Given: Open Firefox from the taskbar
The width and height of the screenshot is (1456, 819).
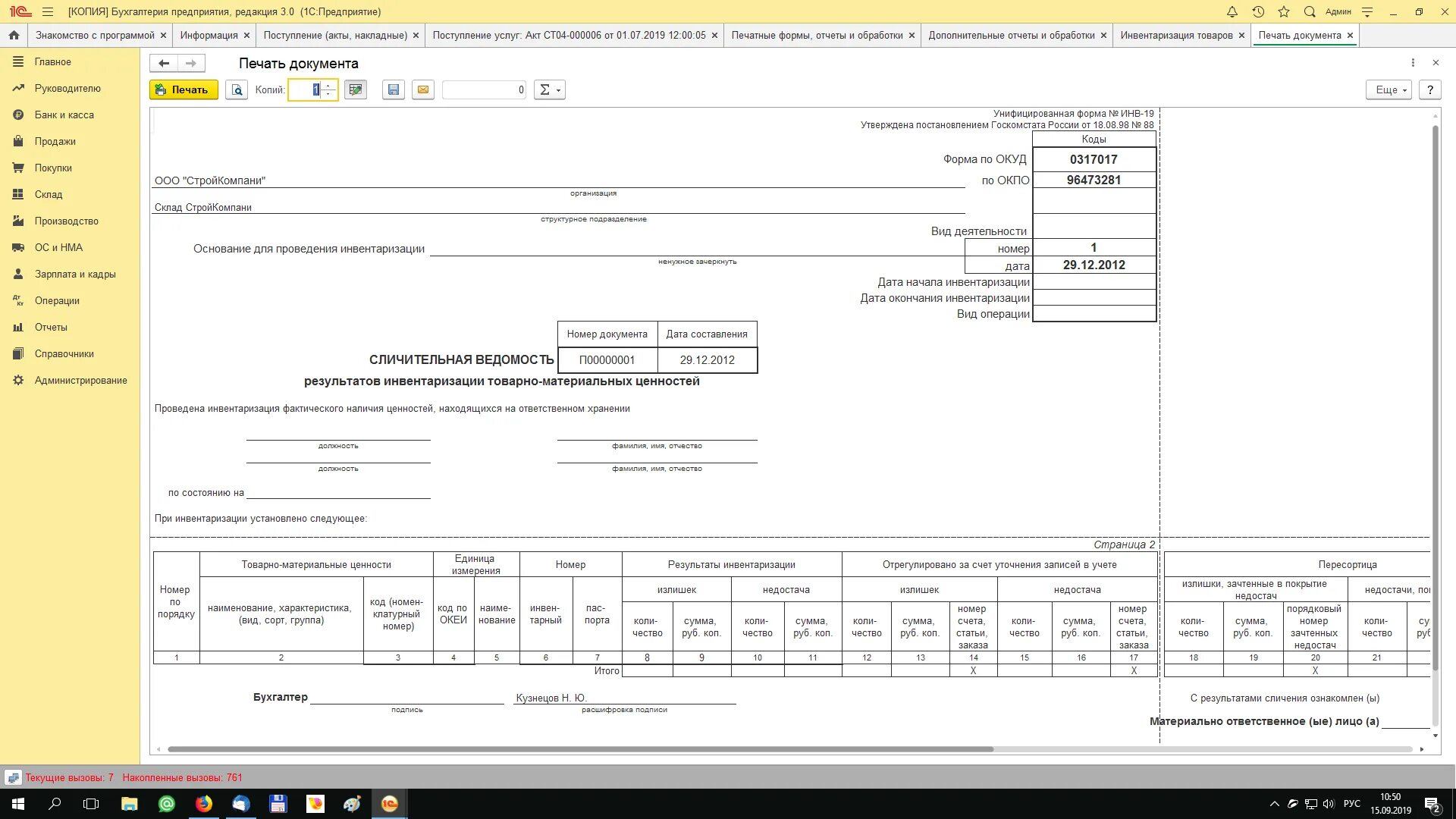Looking at the screenshot, I should click(x=203, y=804).
